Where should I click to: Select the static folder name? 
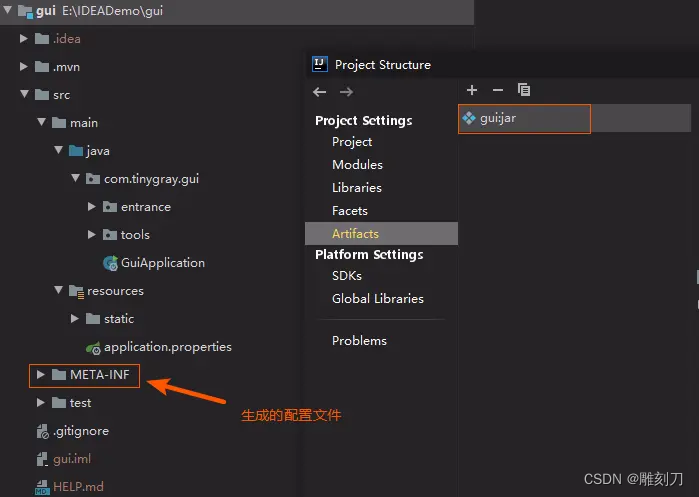point(119,319)
